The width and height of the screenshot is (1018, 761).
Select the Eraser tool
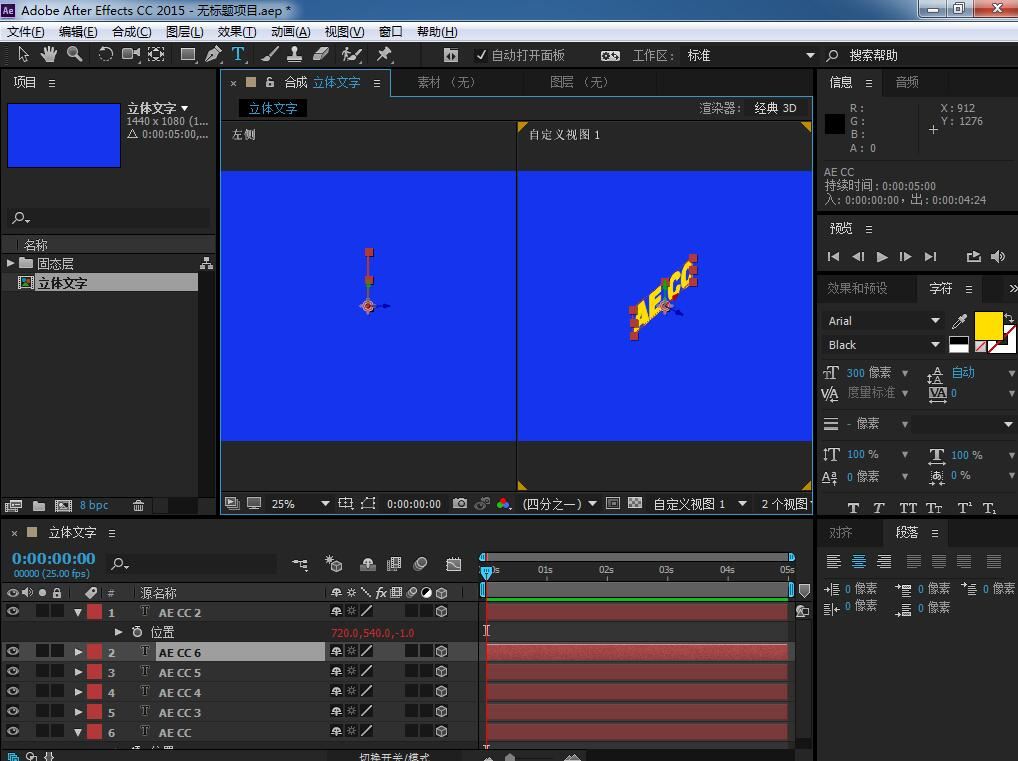click(321, 55)
